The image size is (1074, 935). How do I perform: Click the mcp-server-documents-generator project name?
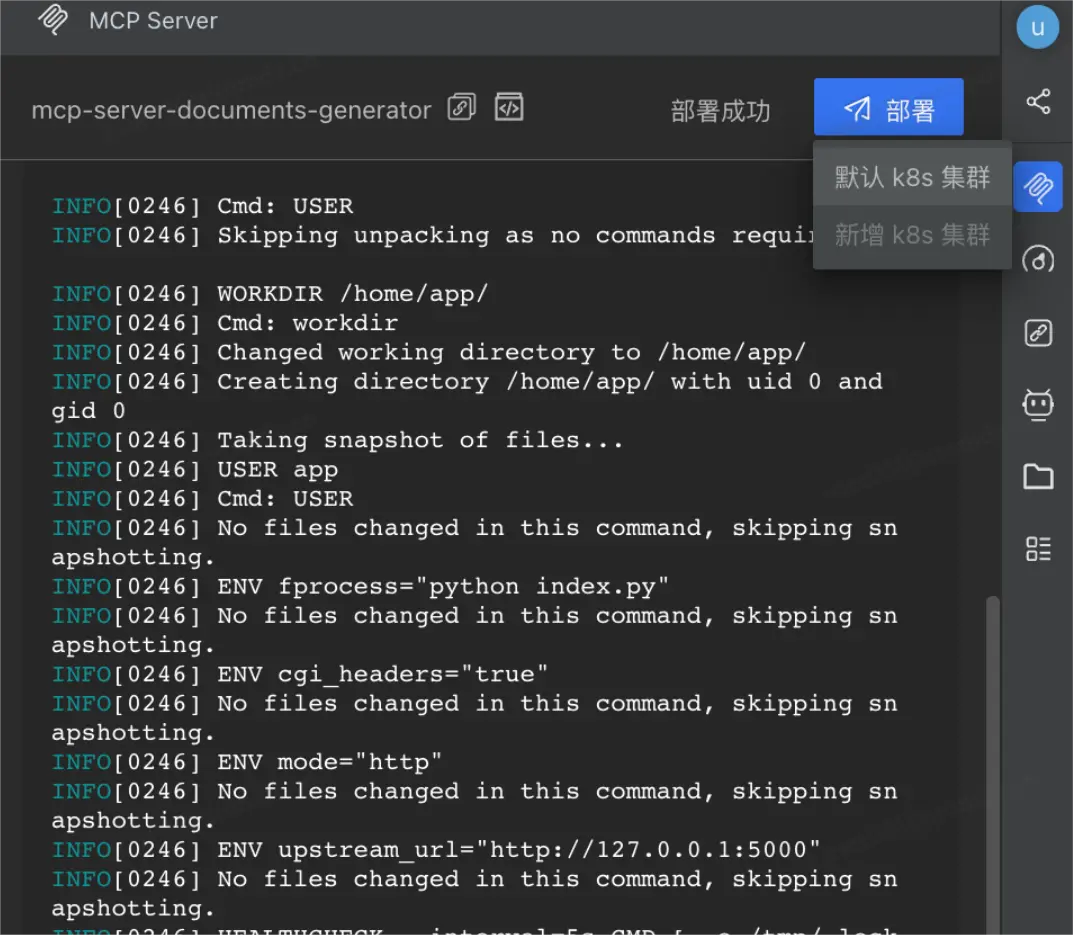(x=232, y=110)
